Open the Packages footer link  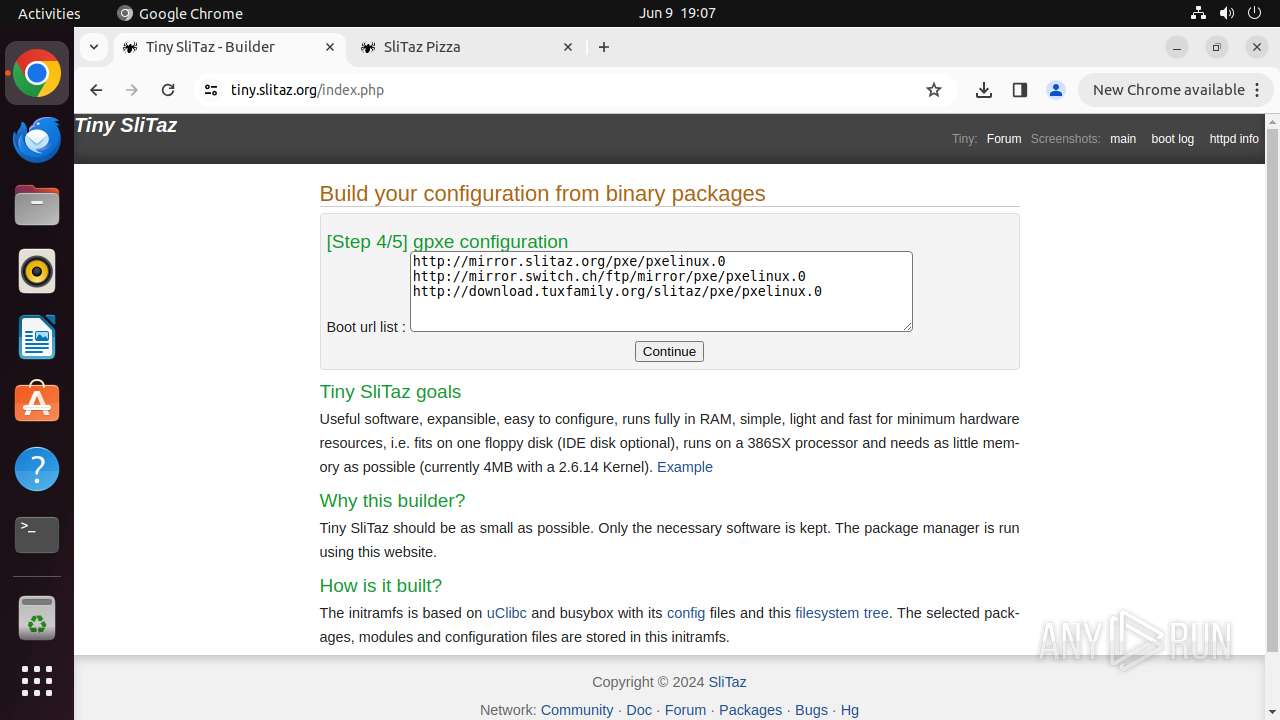(x=750, y=710)
